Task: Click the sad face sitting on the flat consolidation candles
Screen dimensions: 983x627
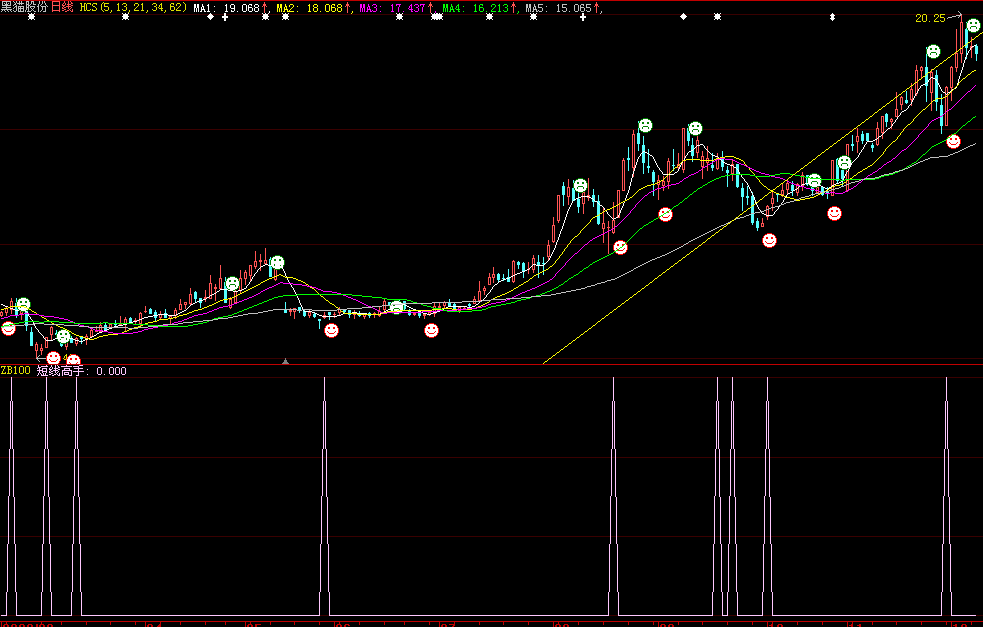Action: (396, 307)
